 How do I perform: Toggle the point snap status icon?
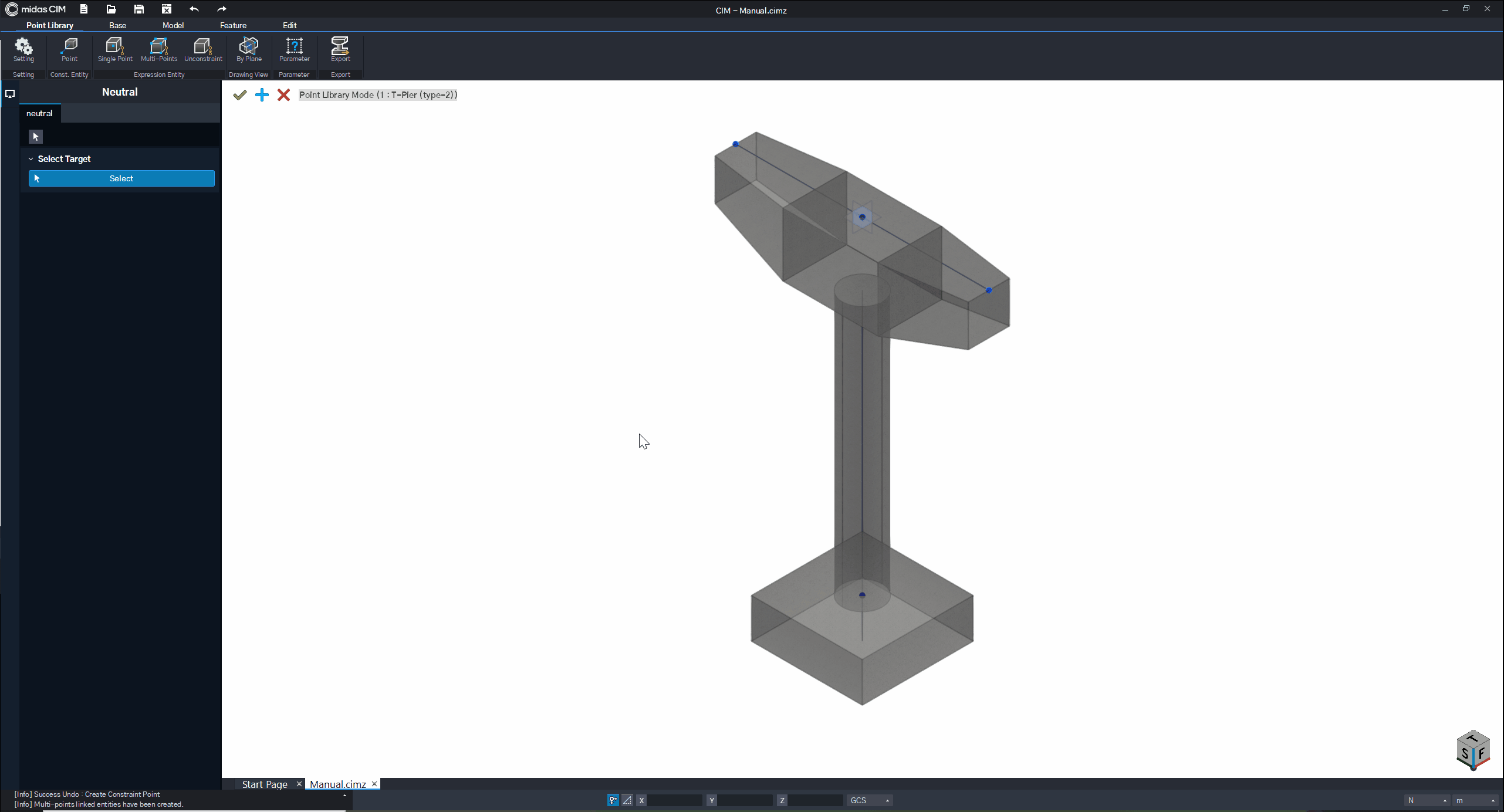coord(613,800)
